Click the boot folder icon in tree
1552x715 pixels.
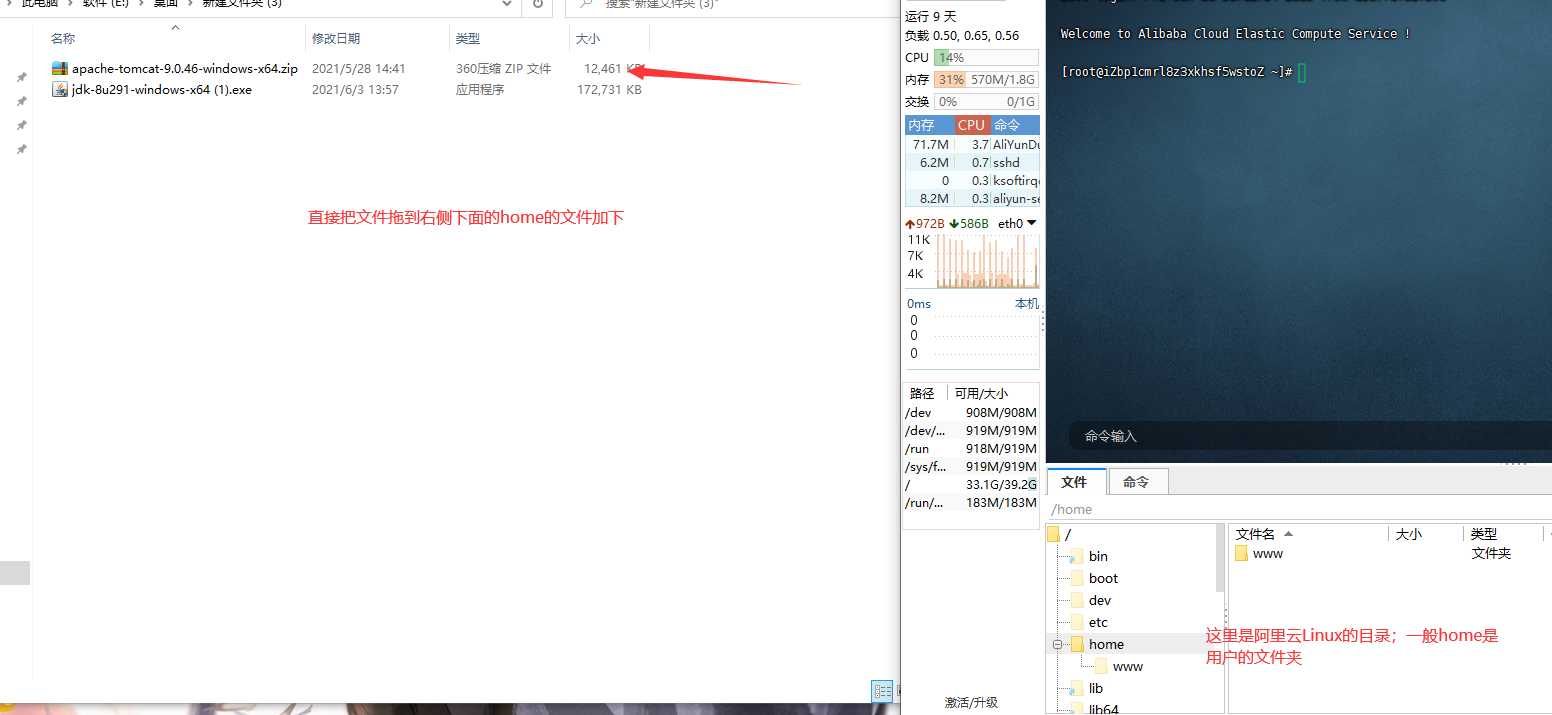tap(1077, 578)
